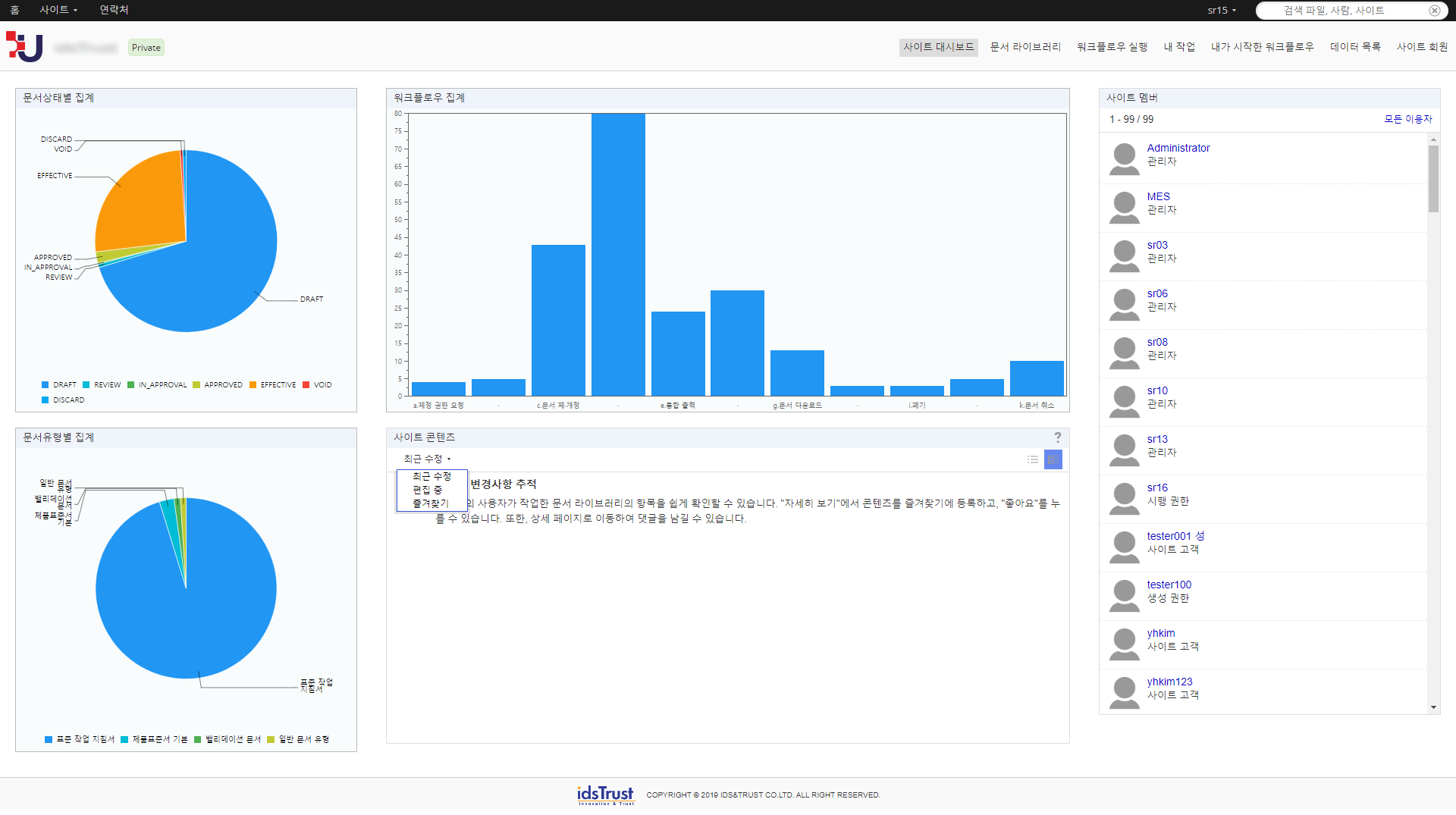This screenshot has height=815, width=1456.
Task: Toggle EFFECTIVE legend item in status chart
Action: pyautogui.click(x=273, y=385)
